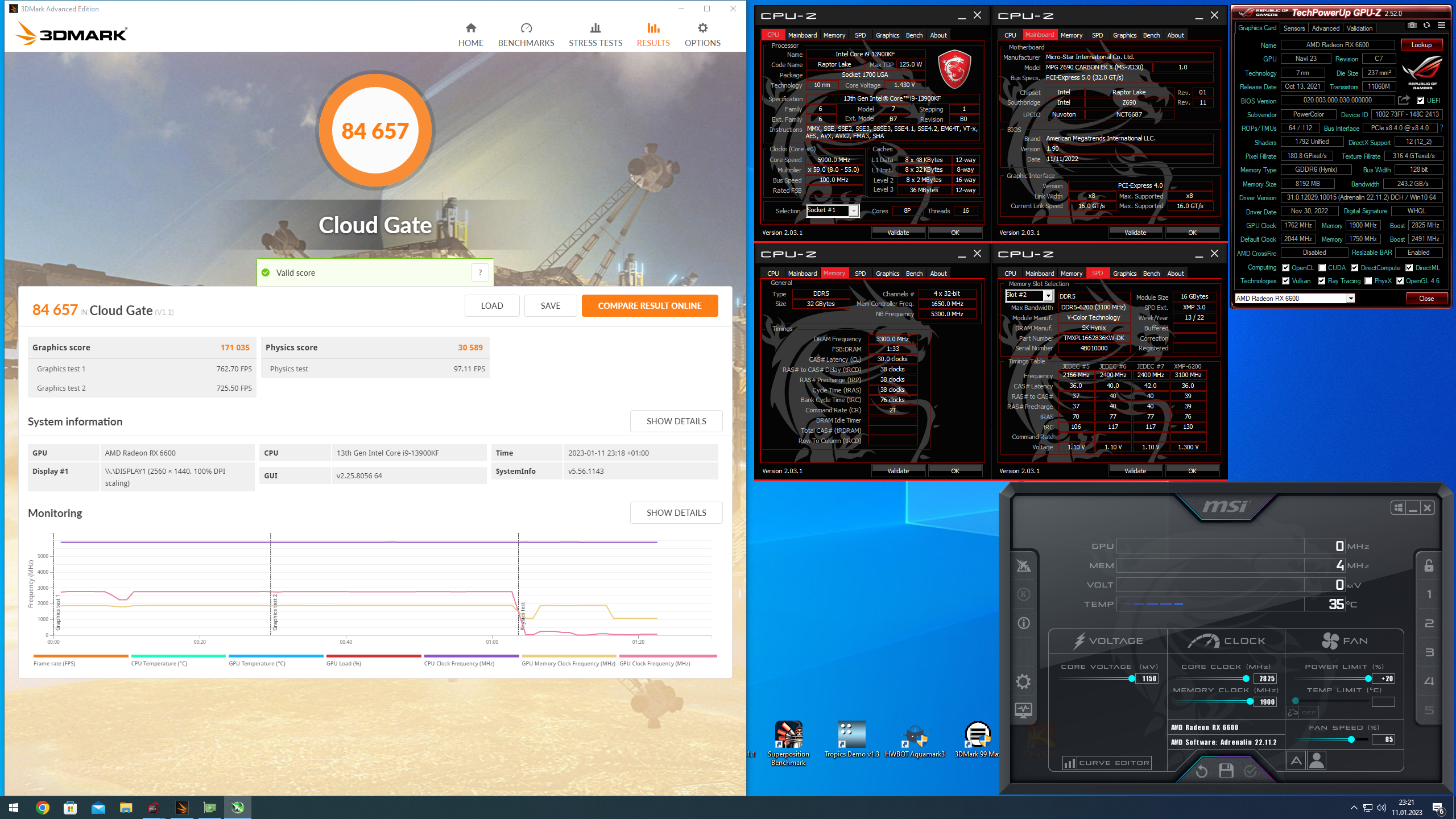Image resolution: width=1456 pixels, height=819 pixels.
Task: Click the Valid score help question mark
Action: coord(480,273)
